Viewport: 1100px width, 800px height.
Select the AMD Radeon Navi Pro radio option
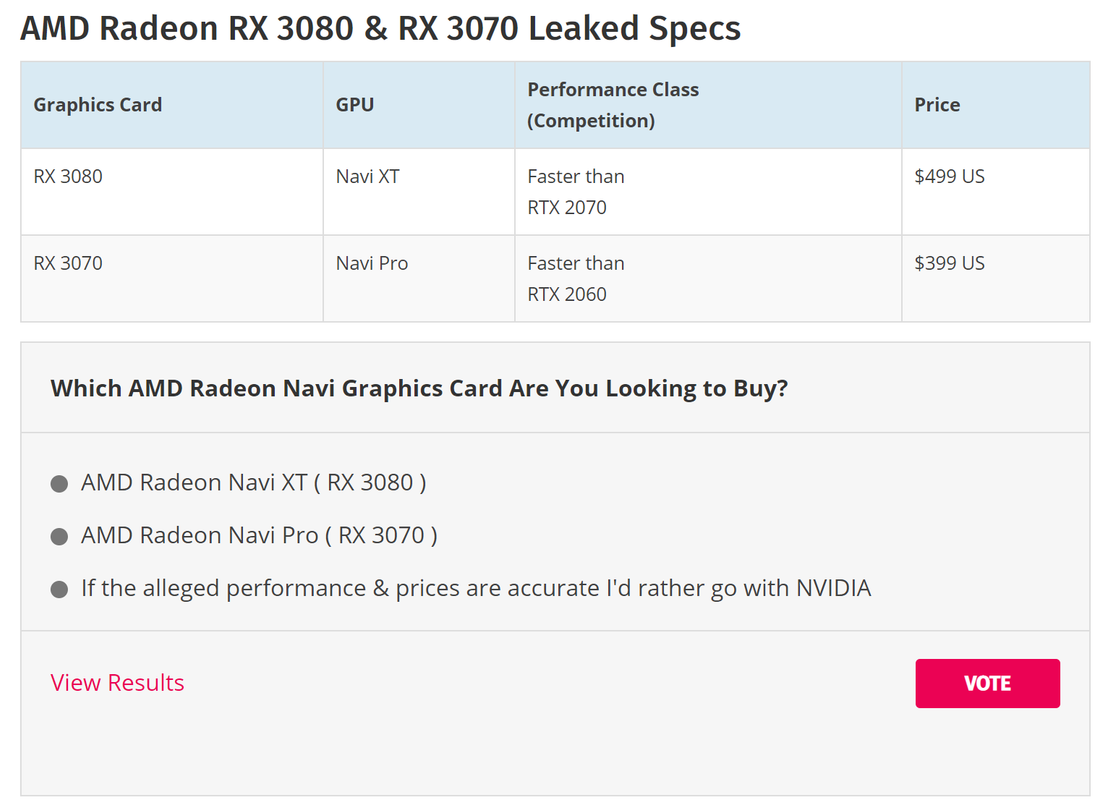point(60,537)
